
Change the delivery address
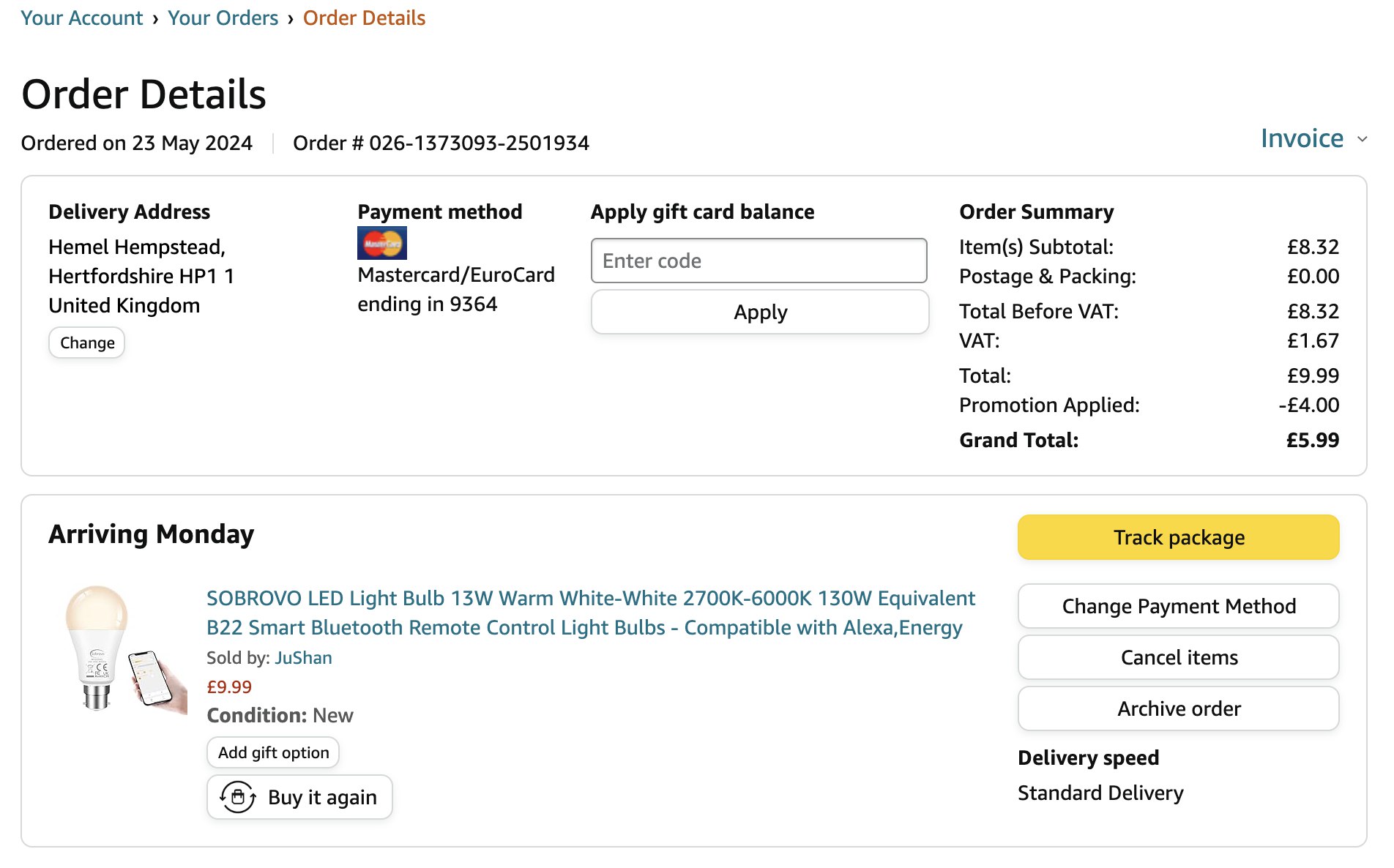(x=87, y=343)
